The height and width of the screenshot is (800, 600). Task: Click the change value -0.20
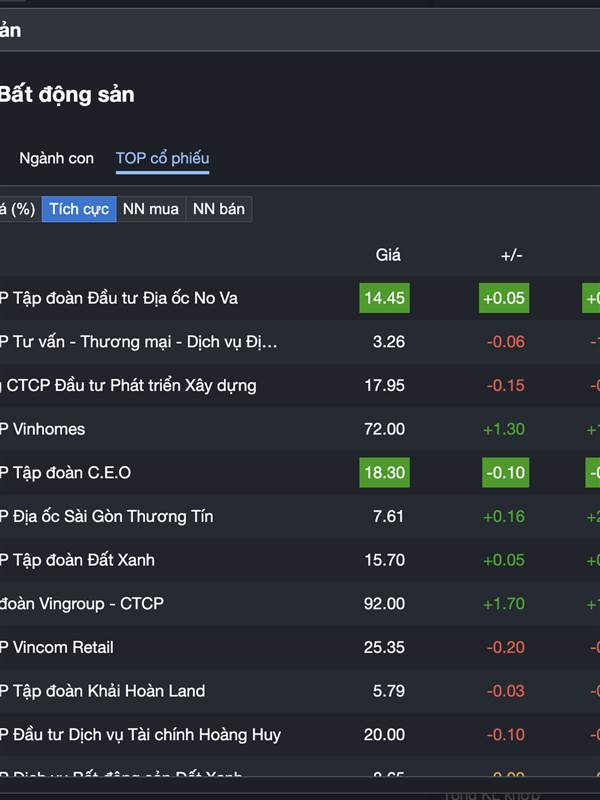pyautogui.click(x=506, y=647)
